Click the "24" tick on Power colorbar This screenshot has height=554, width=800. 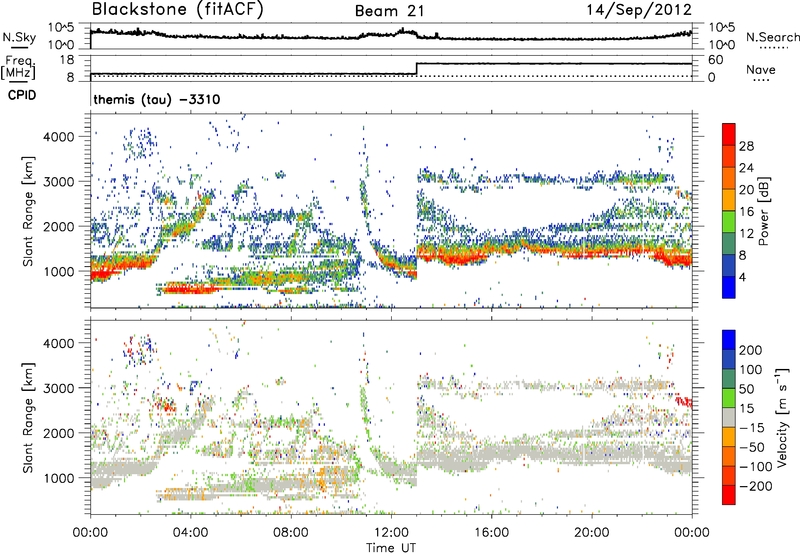coord(746,168)
